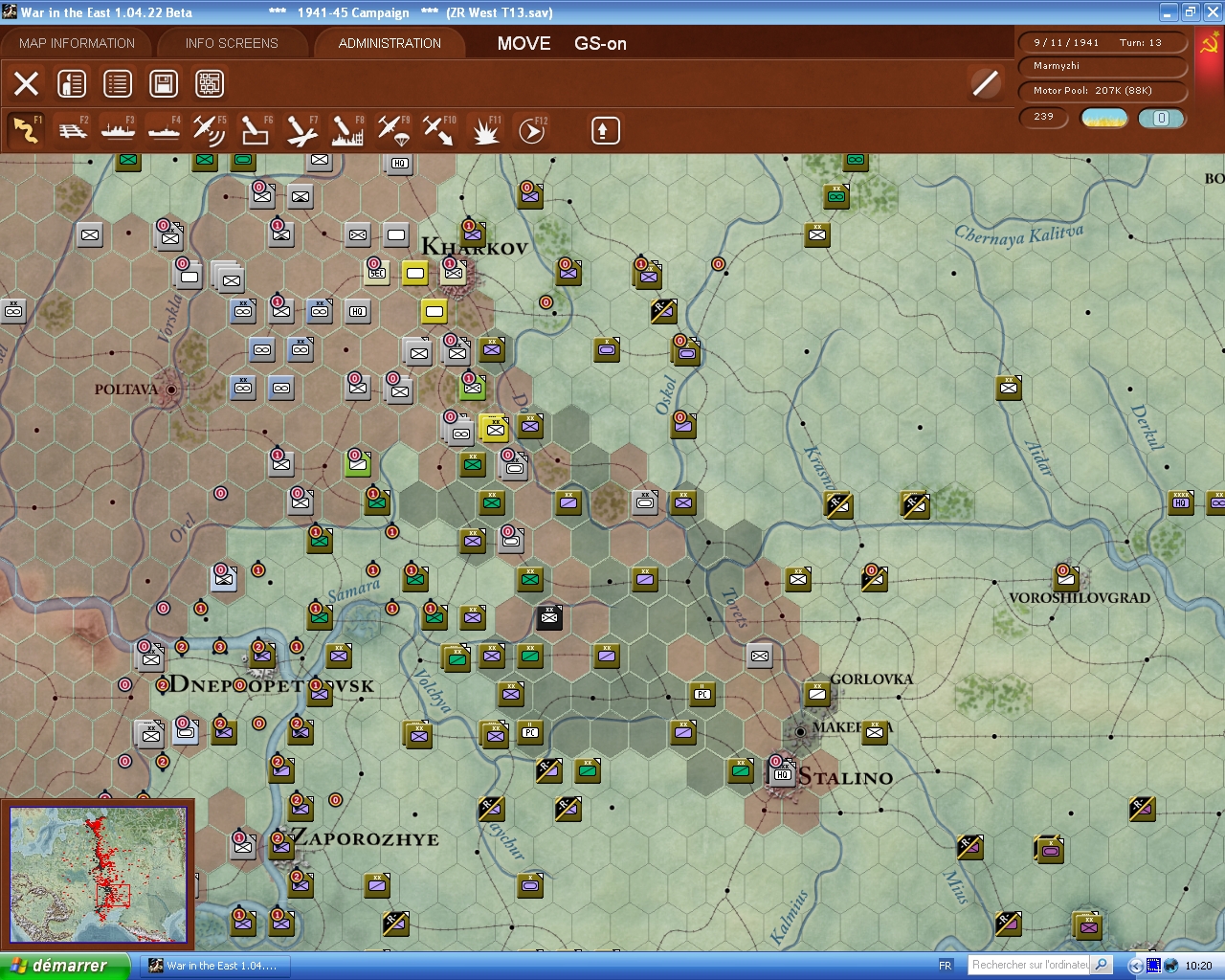Open the brick-pattern grid icon in the toolbar
The width and height of the screenshot is (1225, 980).
210,84
